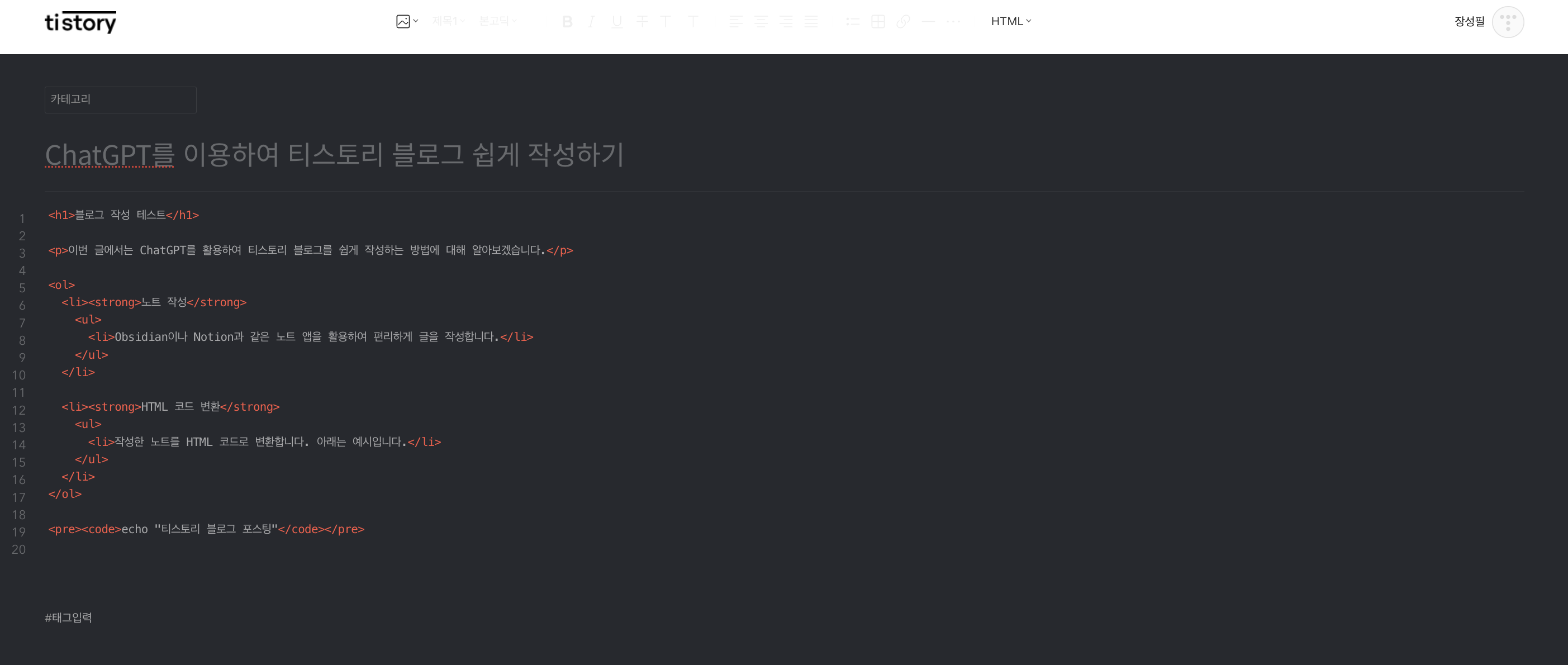Open the 카테고리 category selector

[121, 100]
